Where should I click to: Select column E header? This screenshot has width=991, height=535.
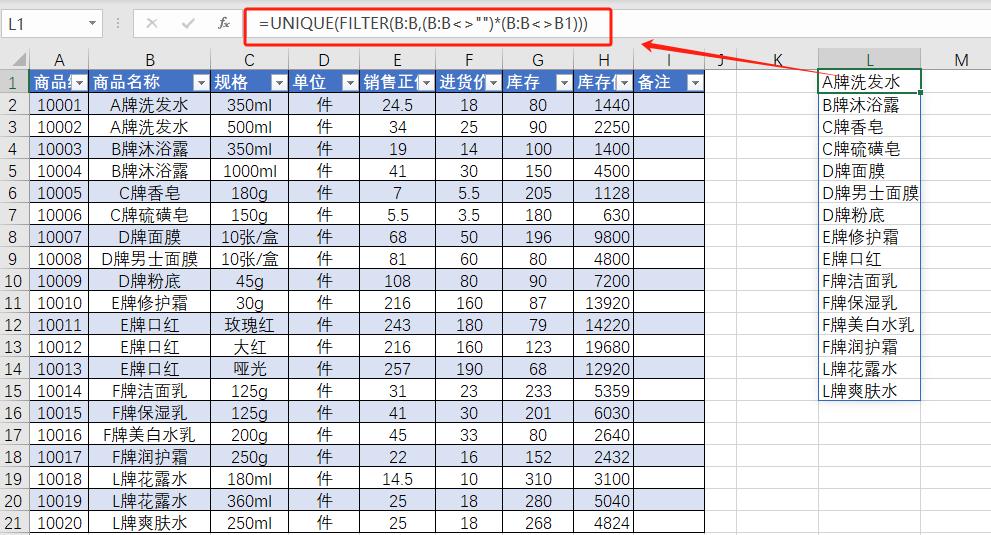(x=398, y=60)
